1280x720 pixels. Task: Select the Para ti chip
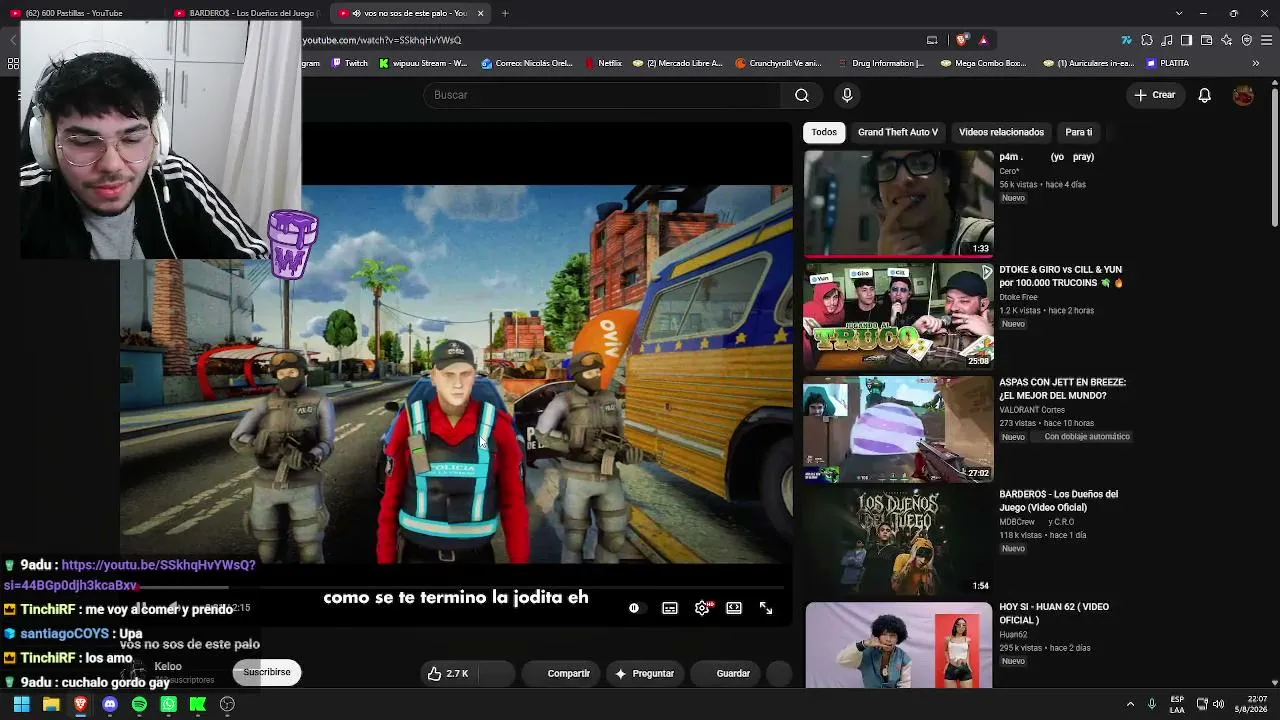coord(1079,132)
